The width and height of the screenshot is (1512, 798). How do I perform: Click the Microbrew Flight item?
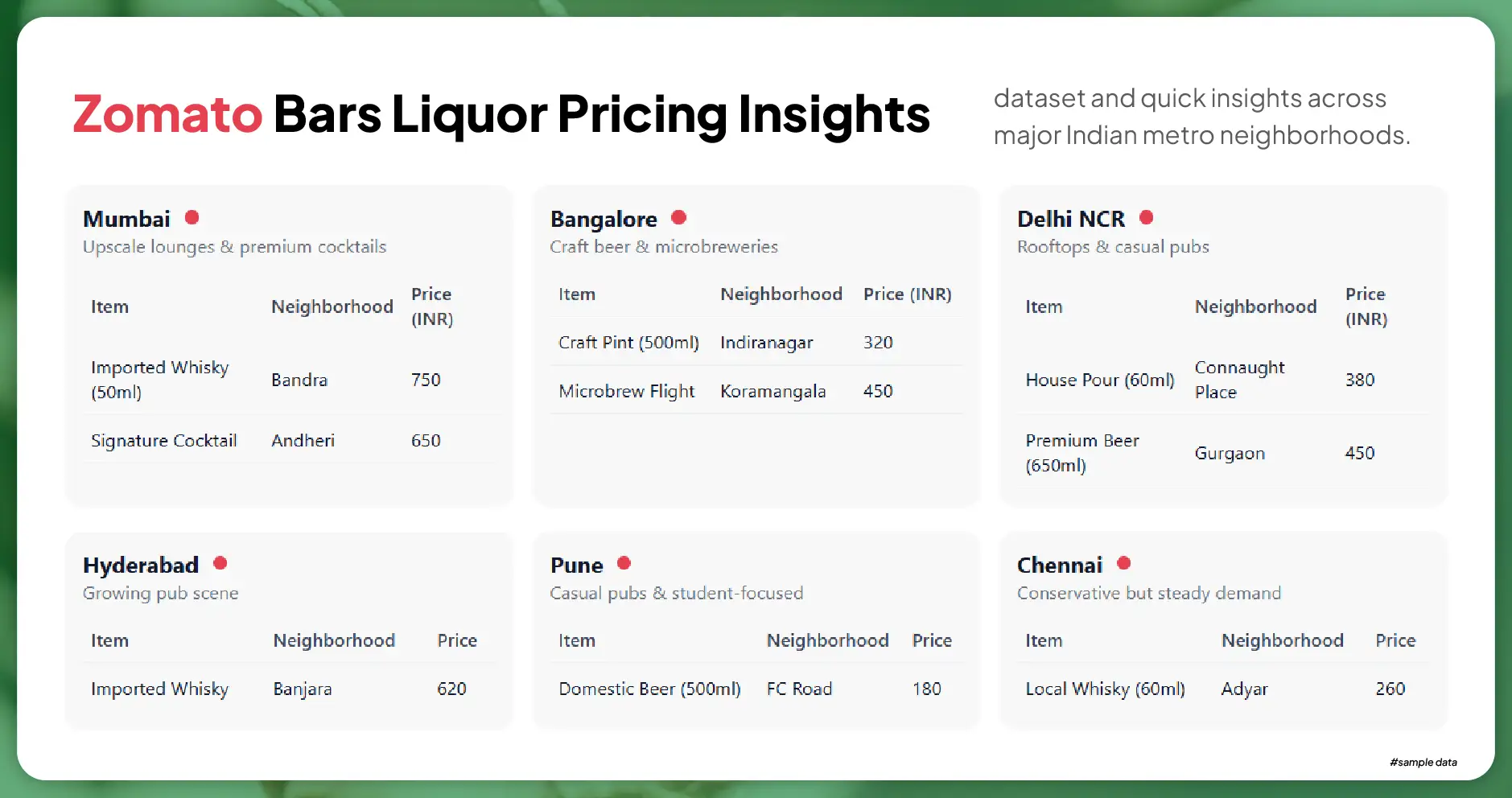click(x=626, y=391)
